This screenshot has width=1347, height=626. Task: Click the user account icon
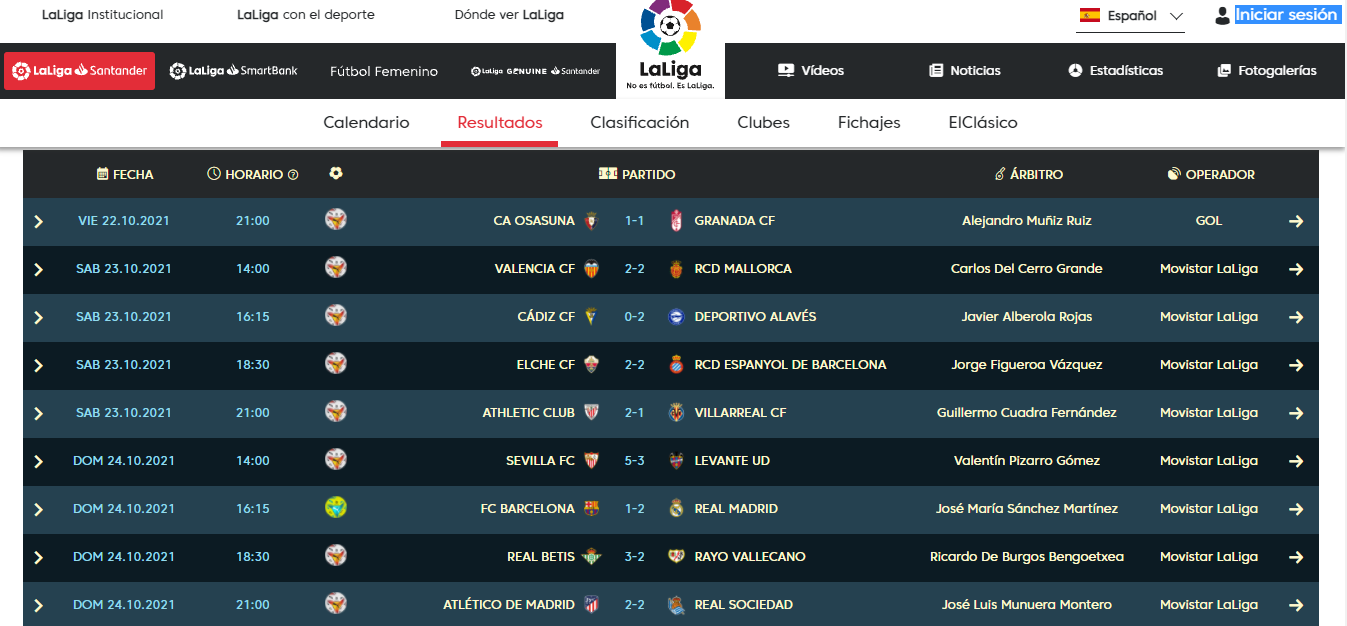pyautogui.click(x=1222, y=16)
